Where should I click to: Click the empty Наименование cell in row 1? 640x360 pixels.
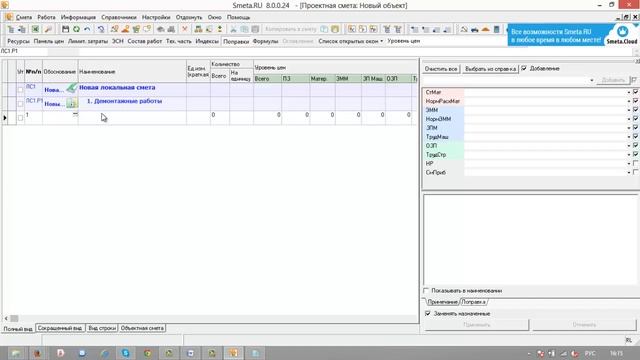pos(132,118)
